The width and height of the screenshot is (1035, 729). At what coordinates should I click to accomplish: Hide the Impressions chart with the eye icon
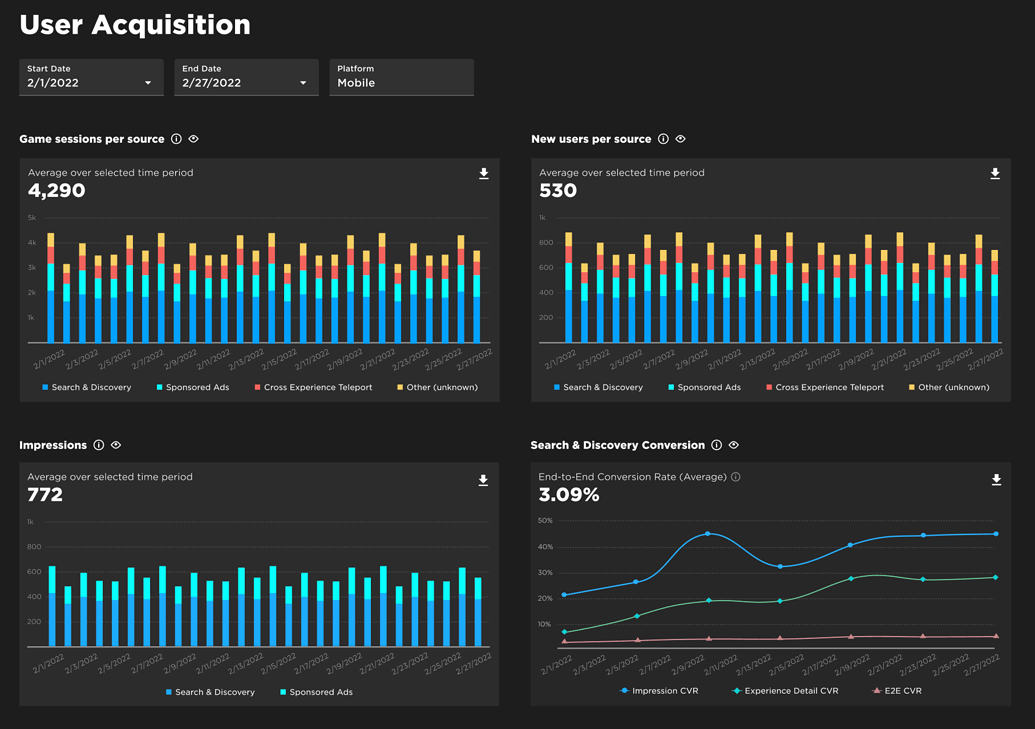pyautogui.click(x=116, y=445)
